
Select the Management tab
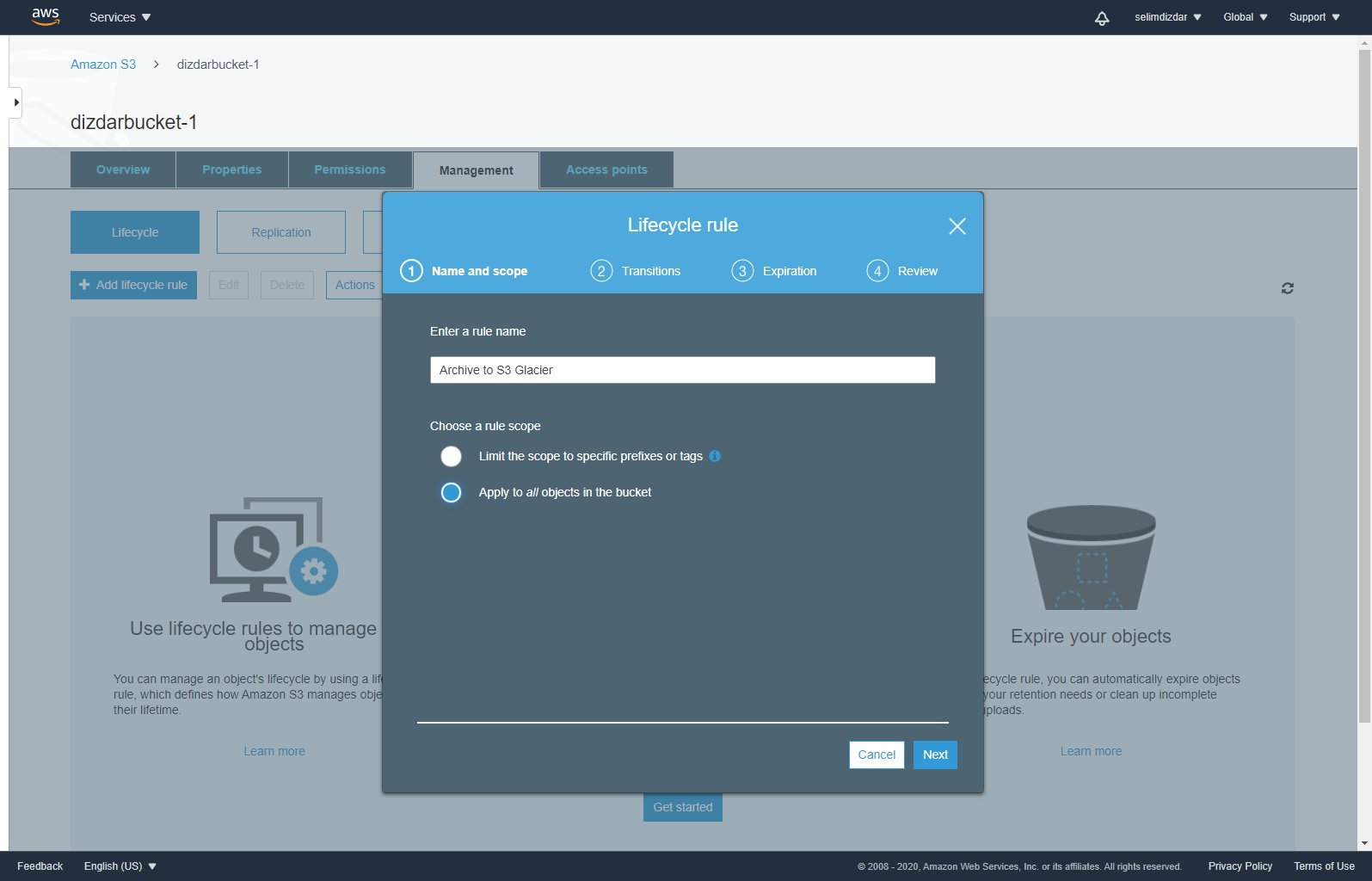[x=477, y=170]
